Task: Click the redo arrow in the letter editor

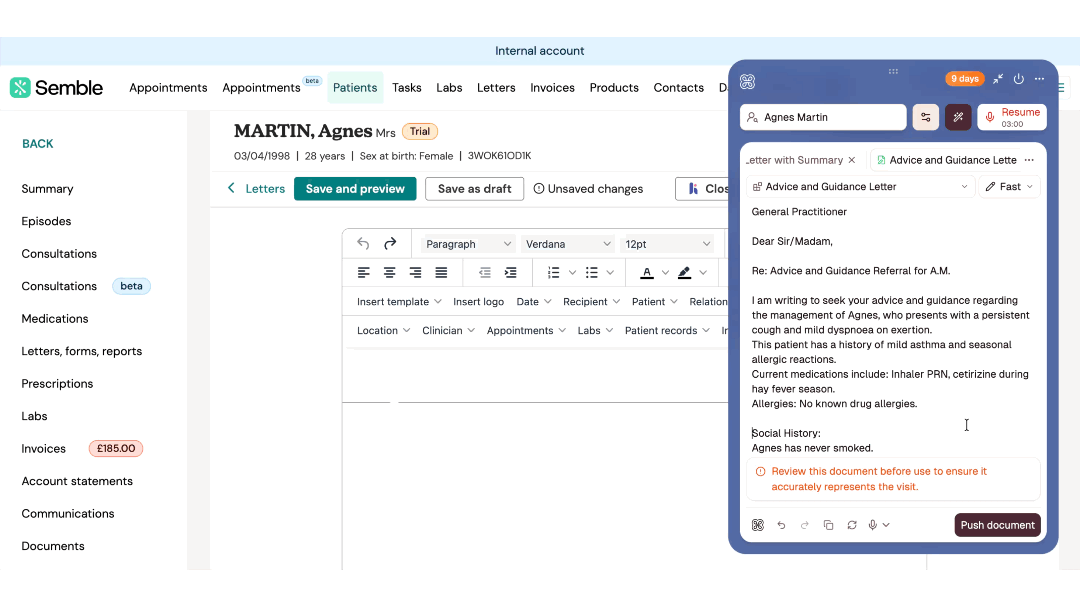Action: click(390, 244)
